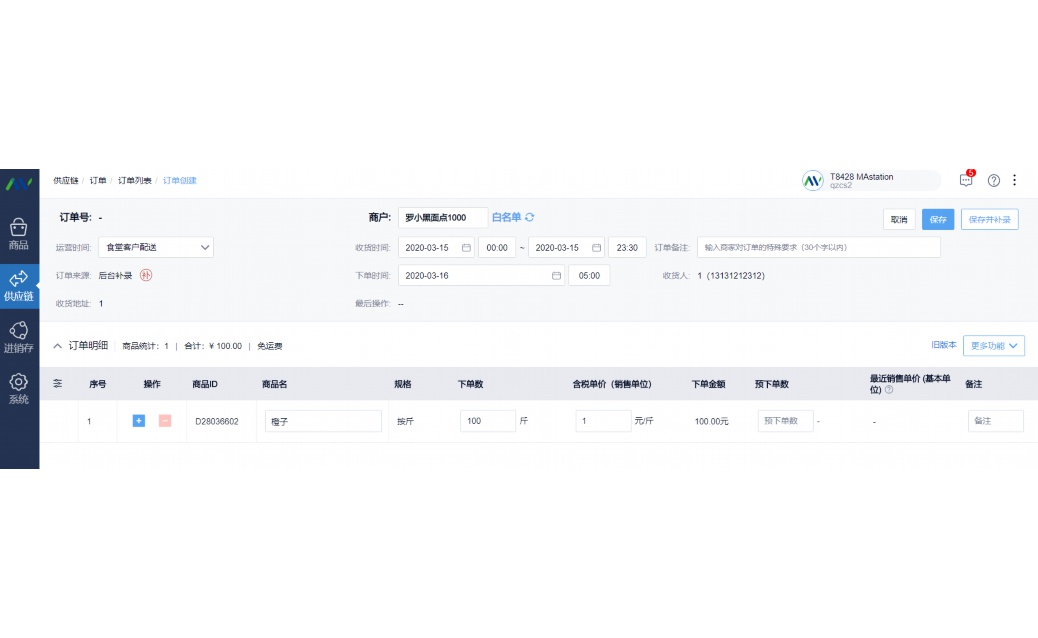This screenshot has height=638, width=1038.
Task: Collapse the 订单明细 section
Action: pos(58,346)
